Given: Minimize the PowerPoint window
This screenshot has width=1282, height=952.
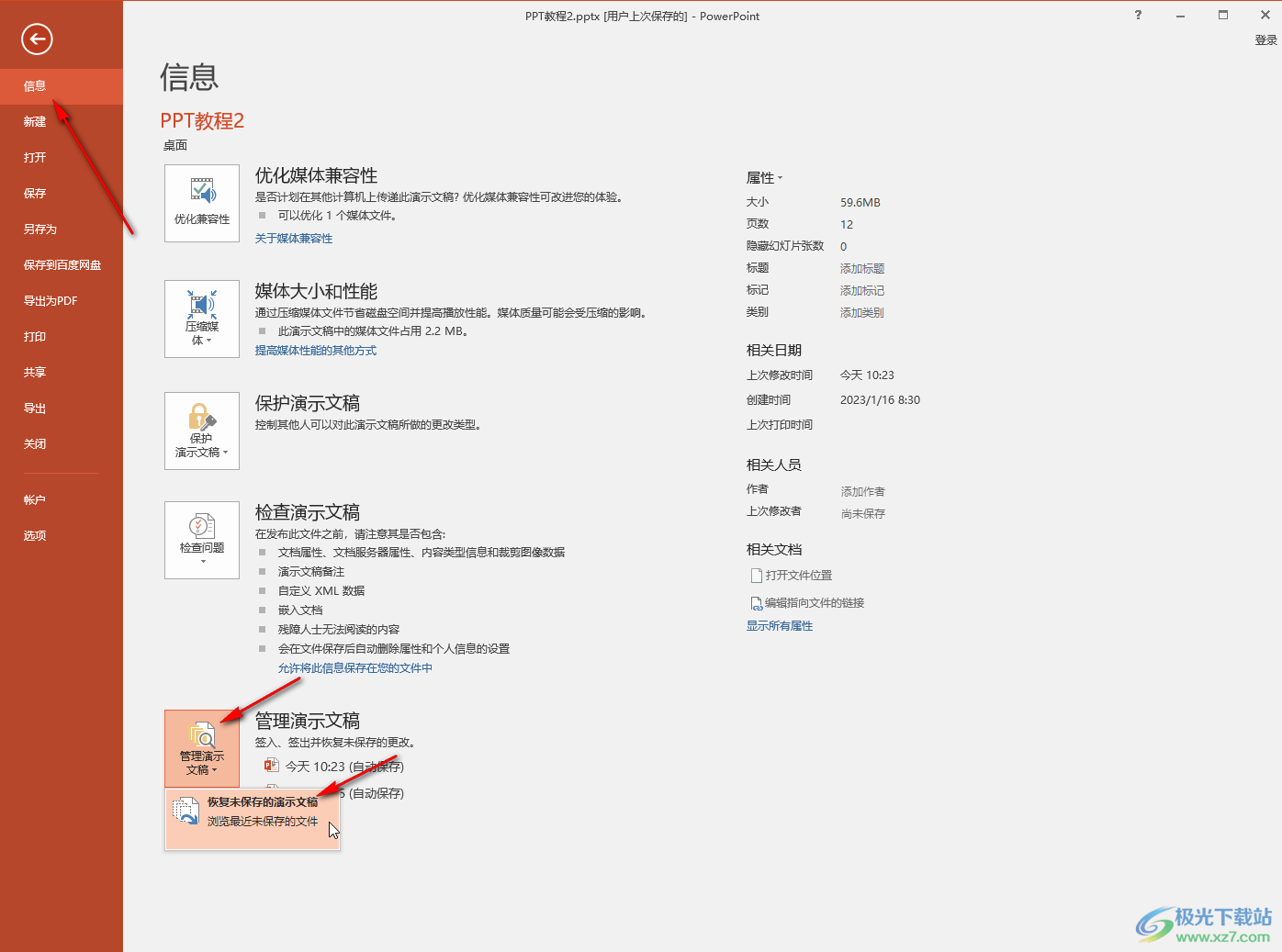Looking at the screenshot, I should pos(1180,15).
